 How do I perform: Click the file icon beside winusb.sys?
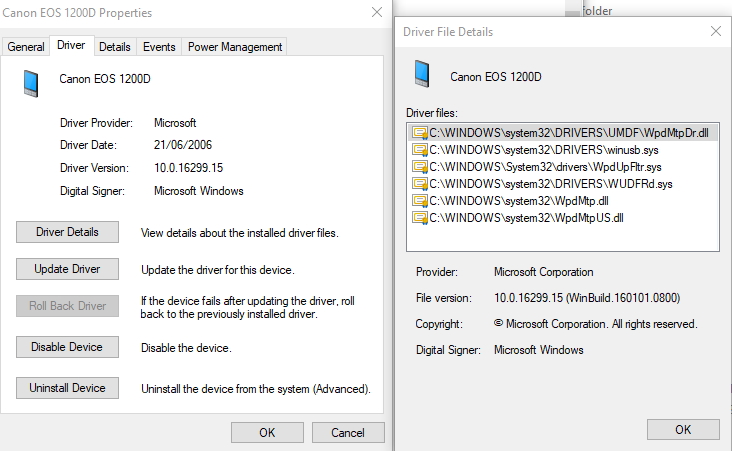point(420,150)
